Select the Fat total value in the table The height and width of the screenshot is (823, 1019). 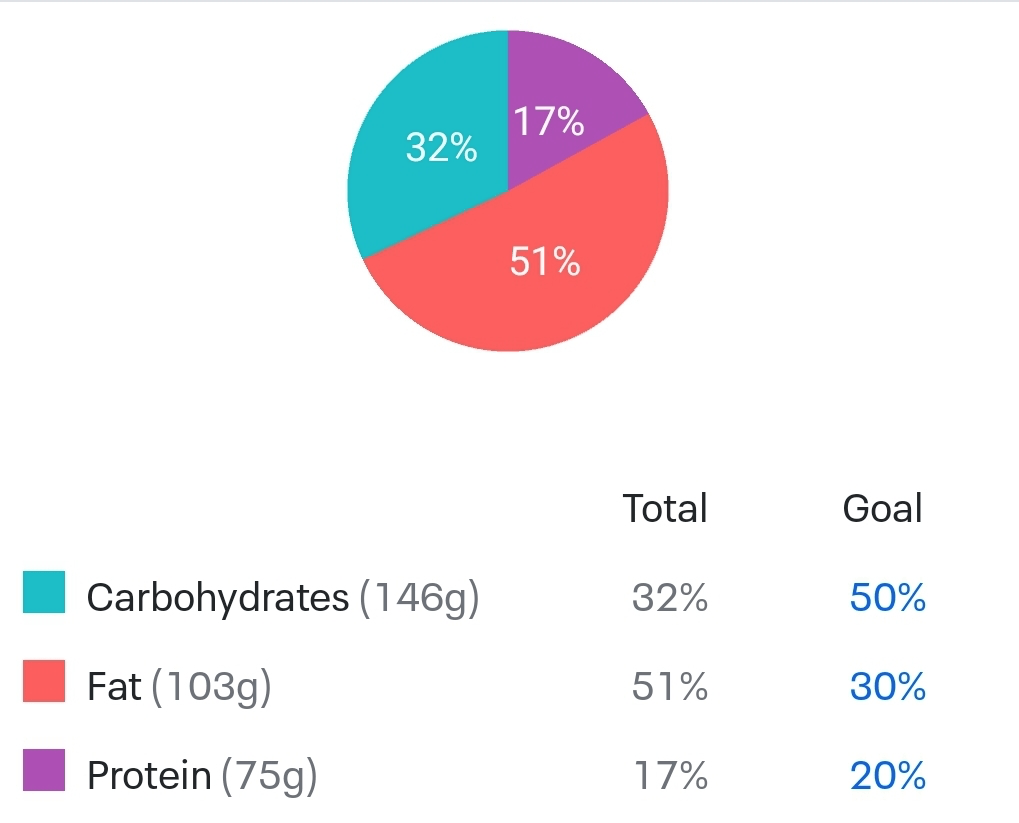click(670, 687)
